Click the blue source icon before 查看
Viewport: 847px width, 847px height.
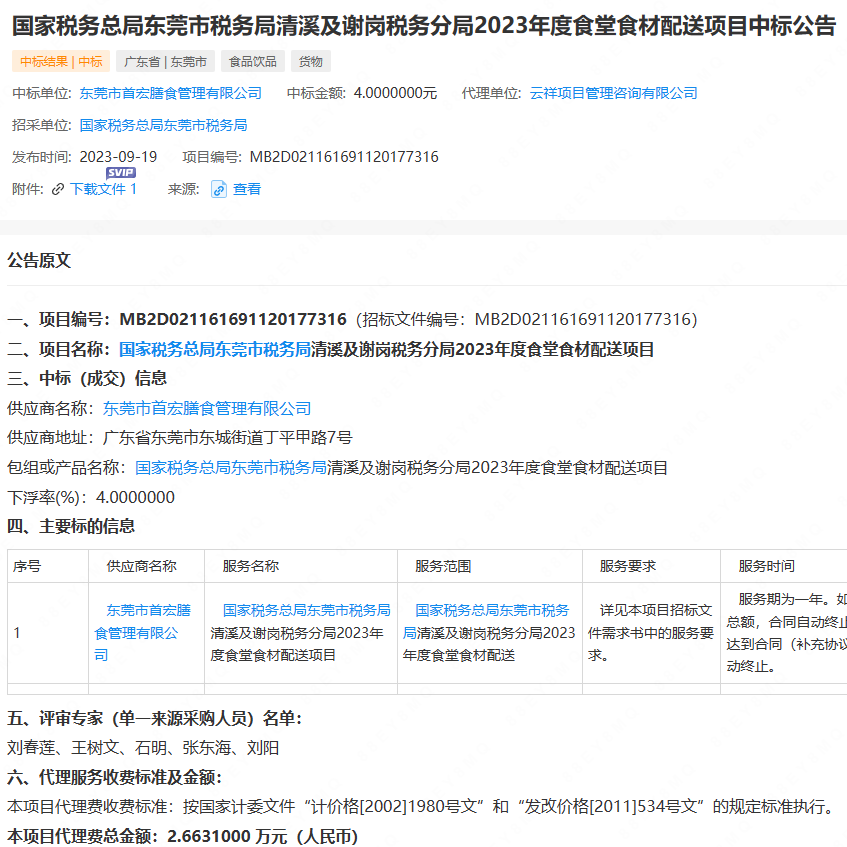coord(219,188)
